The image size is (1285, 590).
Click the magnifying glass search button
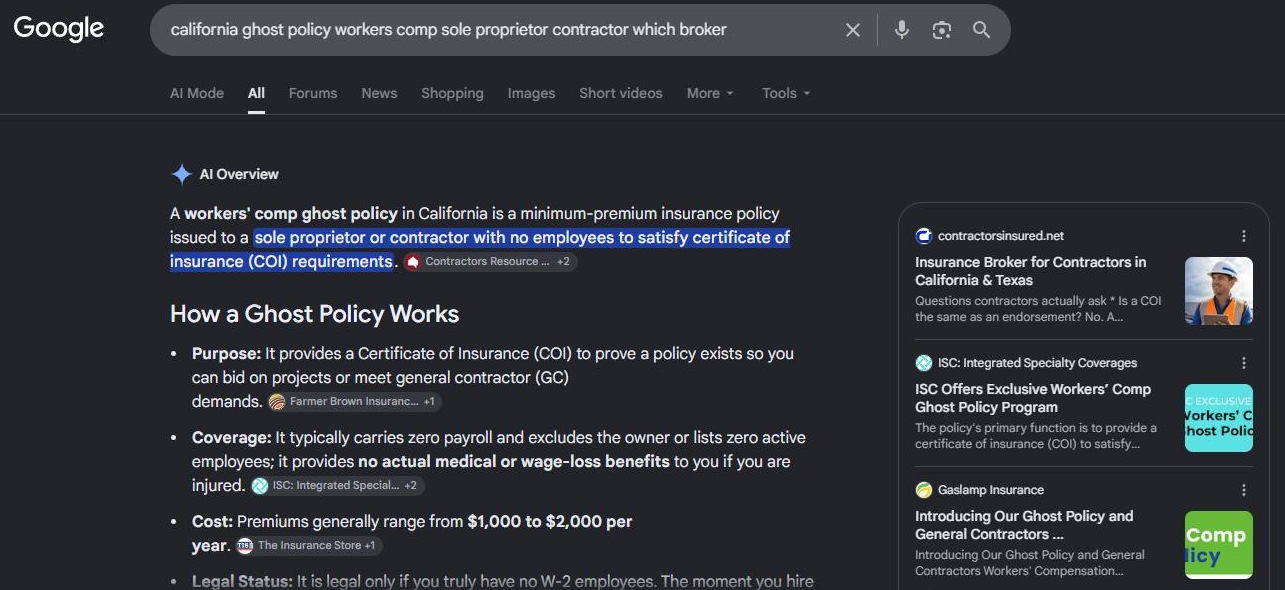[982, 30]
